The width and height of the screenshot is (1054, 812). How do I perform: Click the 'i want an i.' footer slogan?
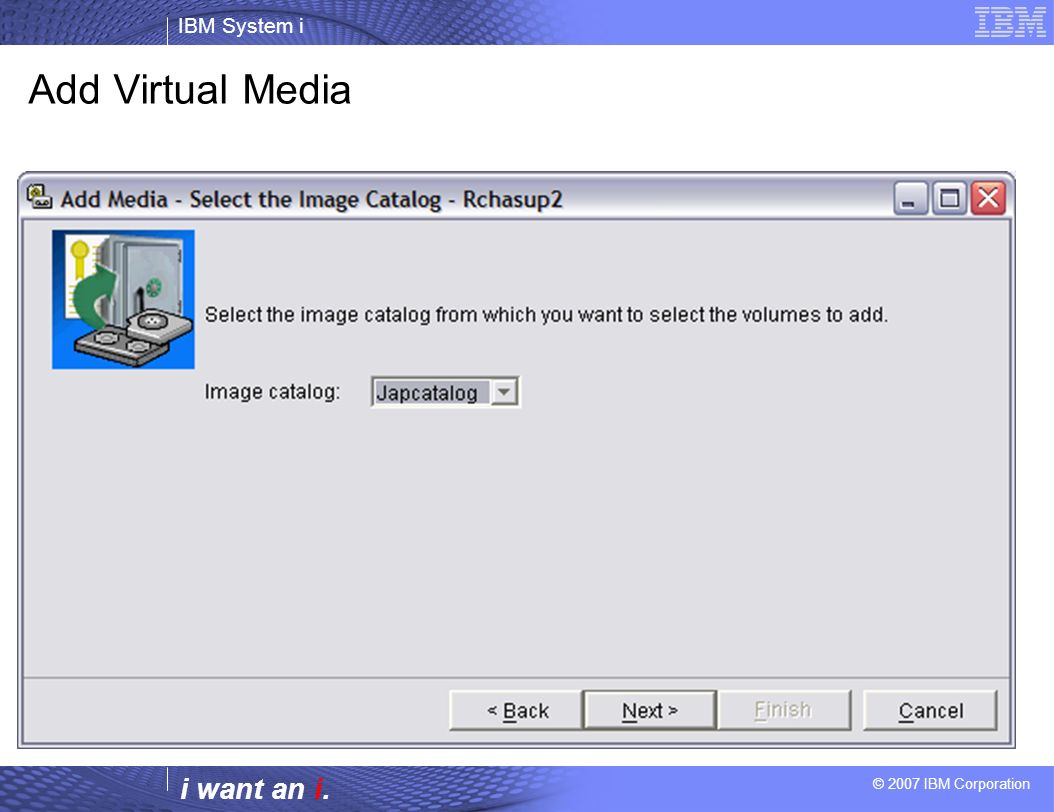[255, 788]
